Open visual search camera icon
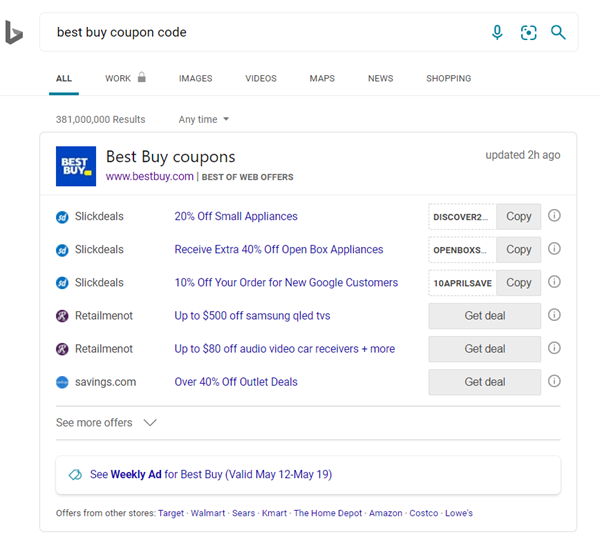Viewport: 600px width, 541px height. [x=528, y=33]
